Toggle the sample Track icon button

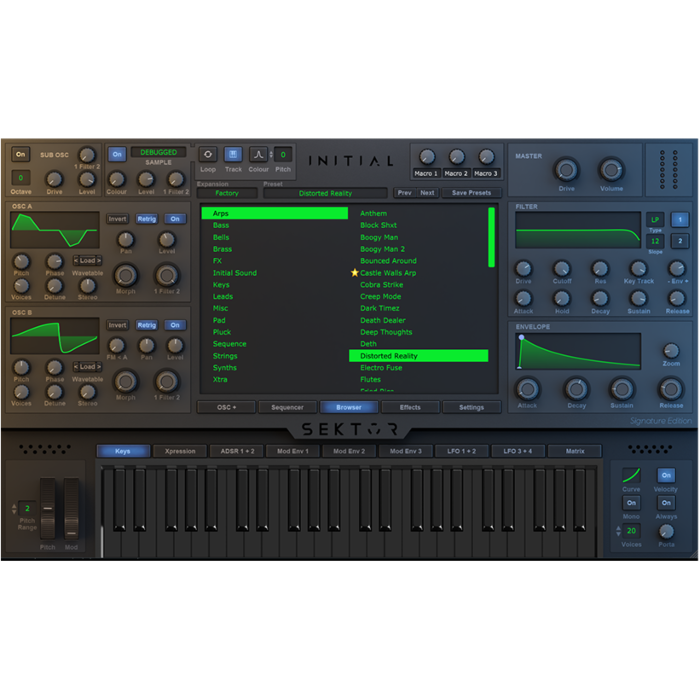pyautogui.click(x=233, y=154)
